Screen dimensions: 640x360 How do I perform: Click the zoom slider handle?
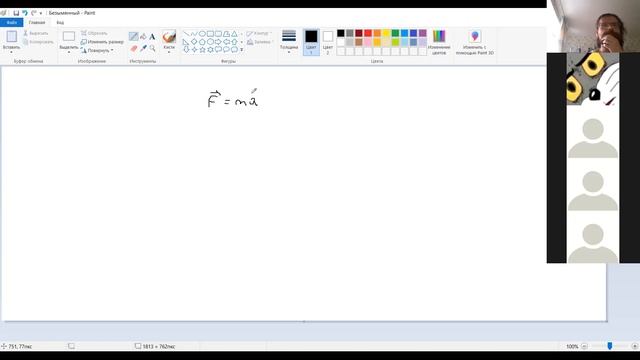pos(610,346)
